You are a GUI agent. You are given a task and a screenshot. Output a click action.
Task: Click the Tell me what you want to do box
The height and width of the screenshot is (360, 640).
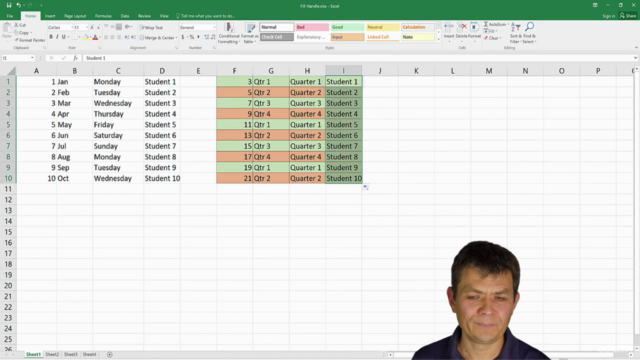click(x=205, y=16)
